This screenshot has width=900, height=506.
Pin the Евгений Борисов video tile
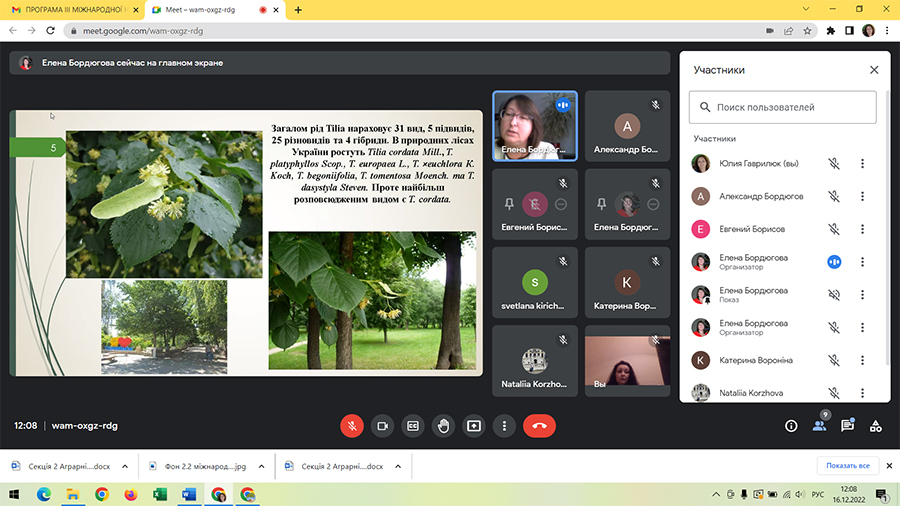click(x=509, y=204)
